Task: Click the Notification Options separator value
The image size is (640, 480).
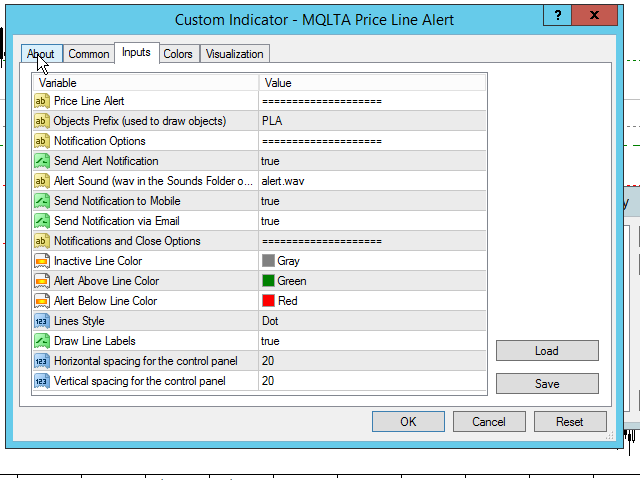Action: 322,141
